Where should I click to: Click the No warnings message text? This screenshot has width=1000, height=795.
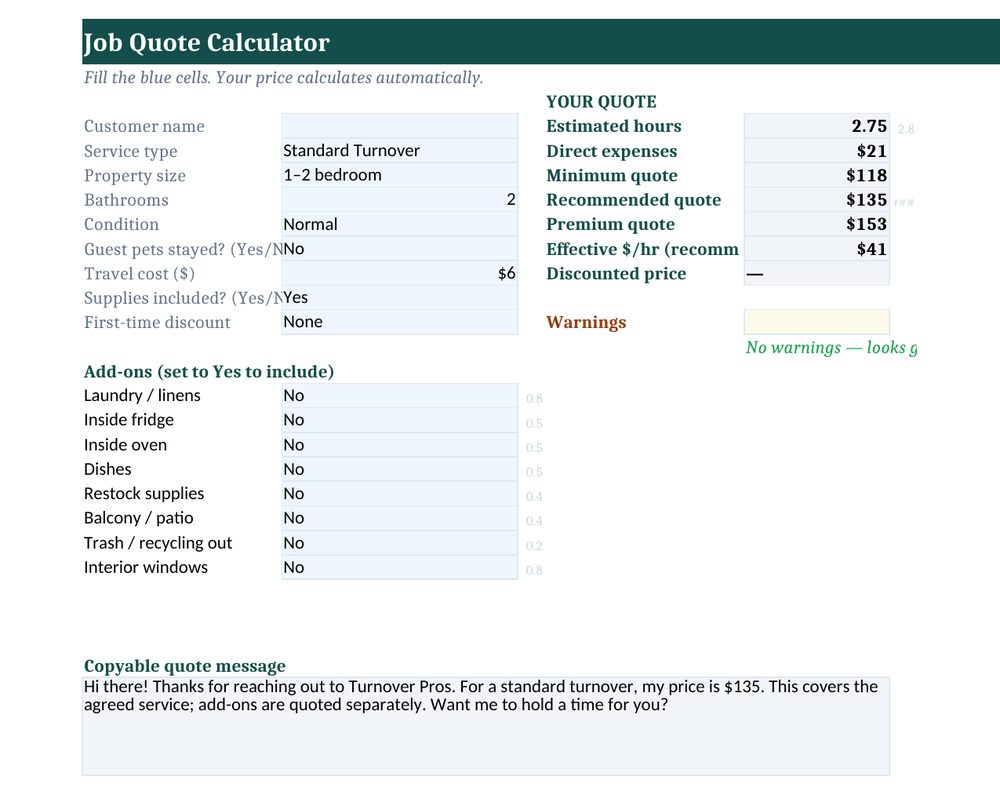click(832, 347)
